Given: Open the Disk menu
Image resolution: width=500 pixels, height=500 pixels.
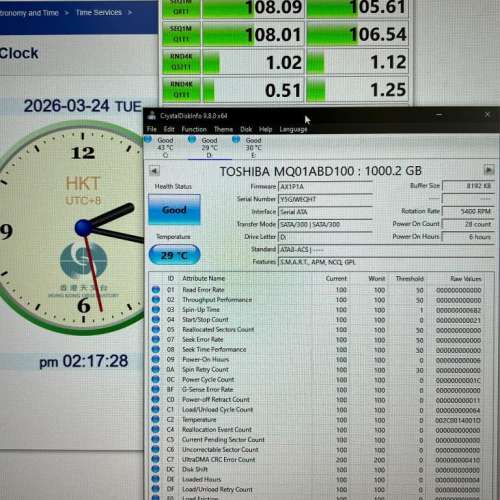Looking at the screenshot, I should tap(246, 129).
